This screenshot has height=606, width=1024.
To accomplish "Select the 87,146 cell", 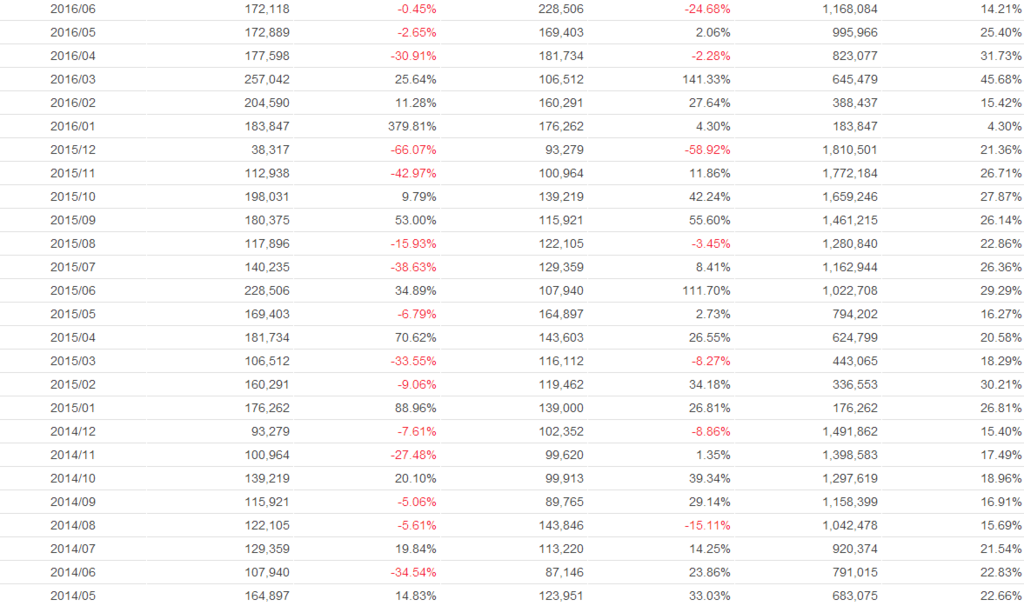I will click(x=562, y=573).
